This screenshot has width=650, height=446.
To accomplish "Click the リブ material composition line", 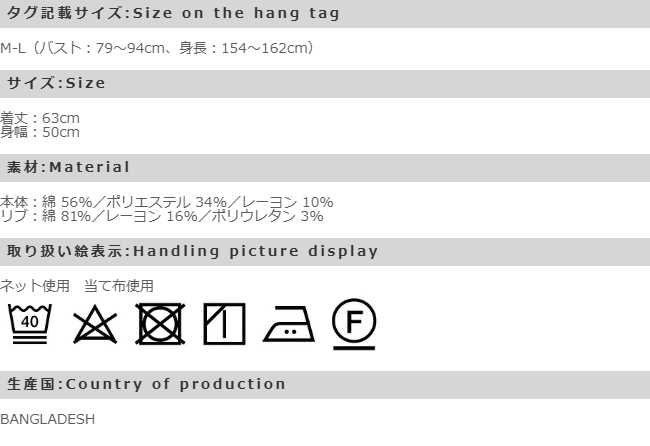I will click(162, 215).
